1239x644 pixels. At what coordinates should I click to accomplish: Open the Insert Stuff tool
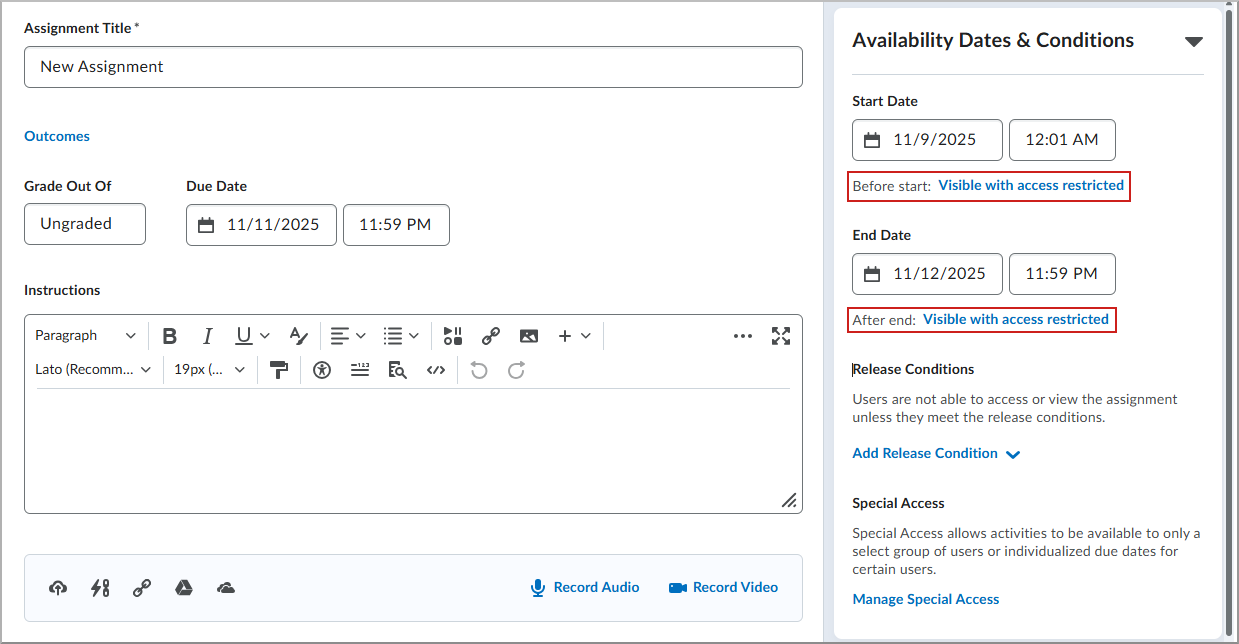pyautogui.click(x=451, y=335)
